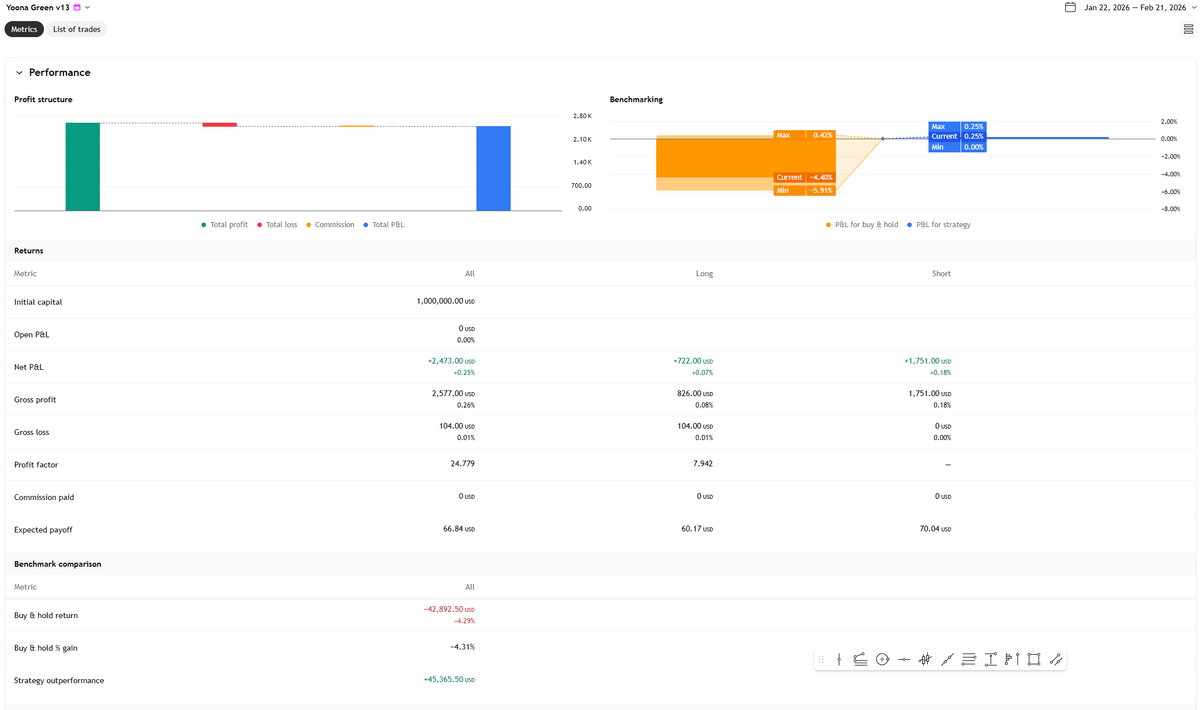Click the Strategy name Yoona Green v13

tap(36, 7)
